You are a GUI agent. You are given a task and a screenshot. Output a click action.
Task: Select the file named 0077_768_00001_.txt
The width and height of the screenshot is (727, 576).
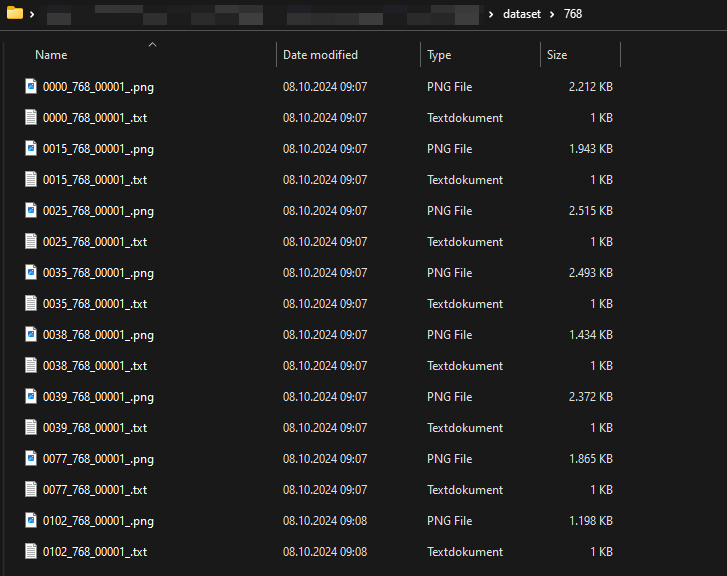tap(95, 490)
